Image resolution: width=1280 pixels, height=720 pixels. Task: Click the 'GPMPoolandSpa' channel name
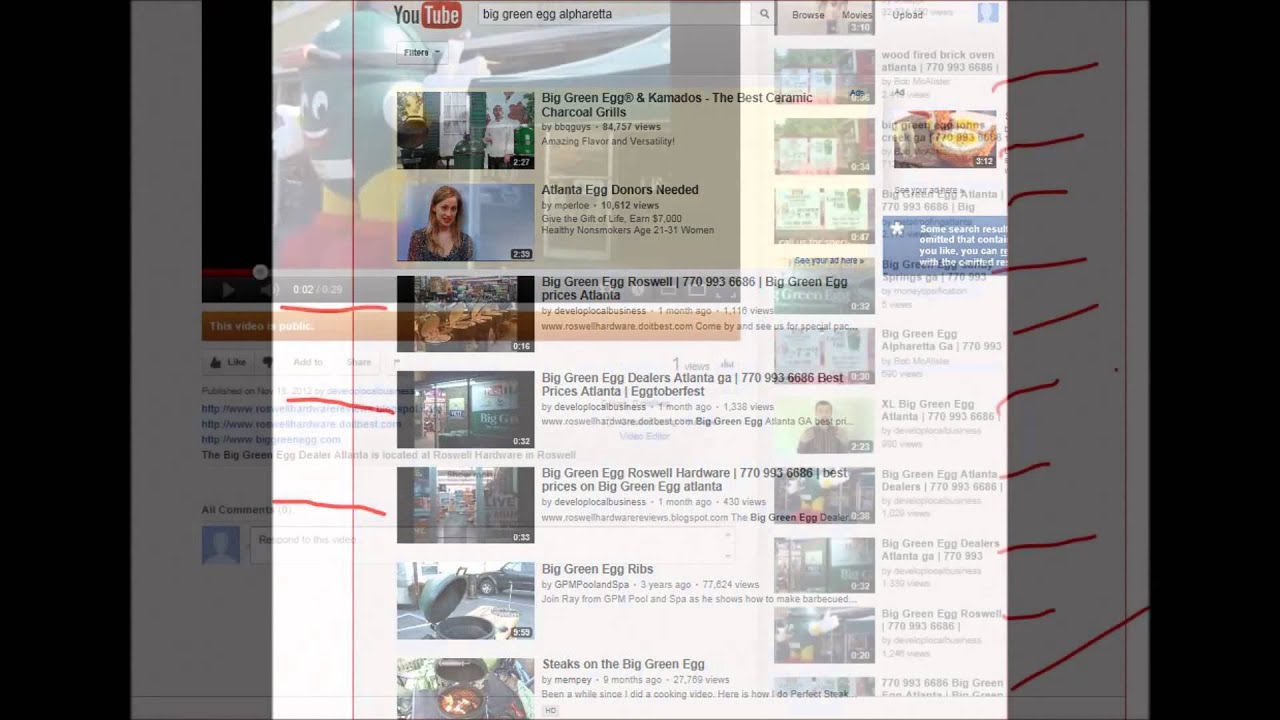pyautogui.click(x=591, y=585)
